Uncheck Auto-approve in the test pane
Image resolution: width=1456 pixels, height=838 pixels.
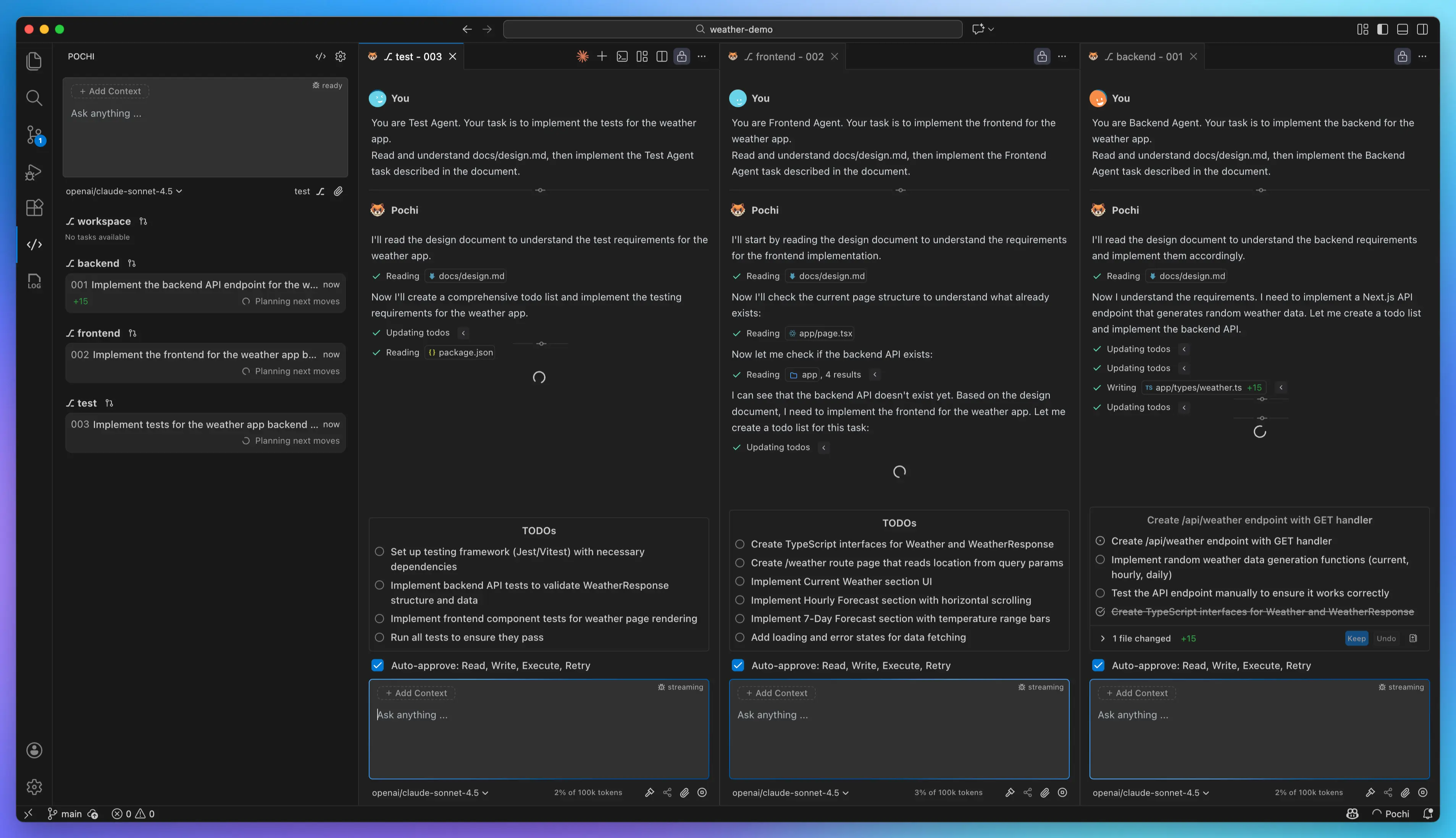(378, 665)
